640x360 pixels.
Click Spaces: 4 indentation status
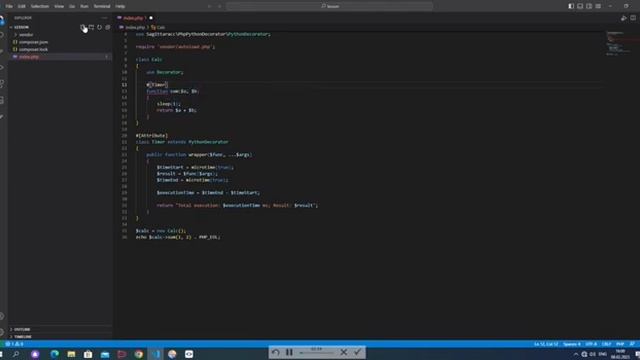(x=572, y=344)
